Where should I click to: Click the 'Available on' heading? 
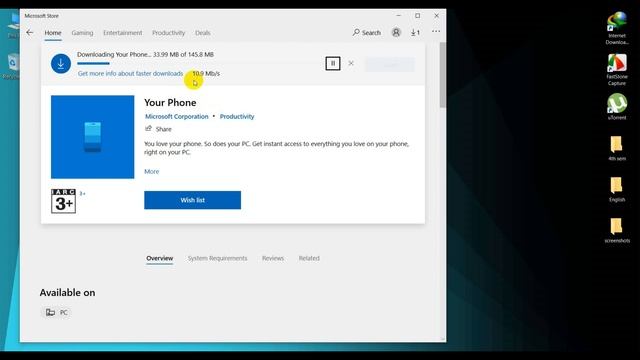coord(67,293)
